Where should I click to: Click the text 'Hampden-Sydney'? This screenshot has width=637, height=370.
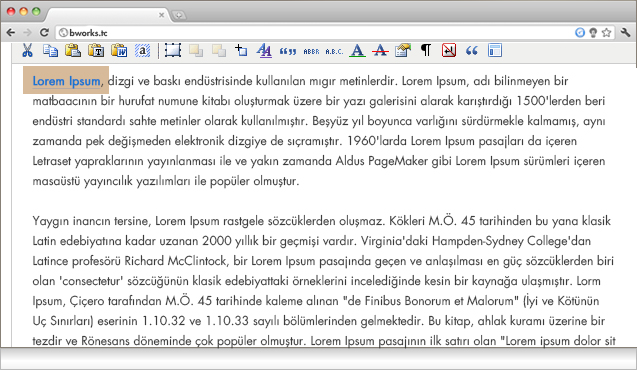click(x=478, y=241)
